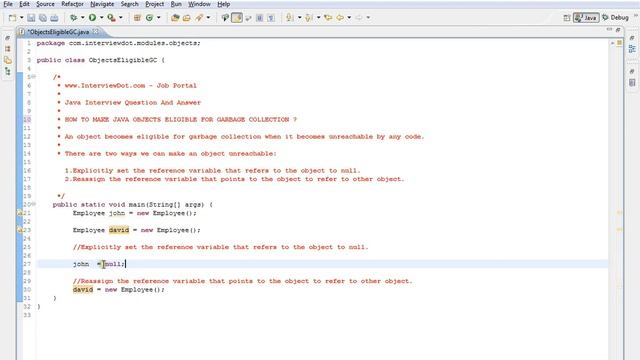640x360 pixels.
Task: Open dropdown beside Back navigation arrow
Action: [349, 18]
